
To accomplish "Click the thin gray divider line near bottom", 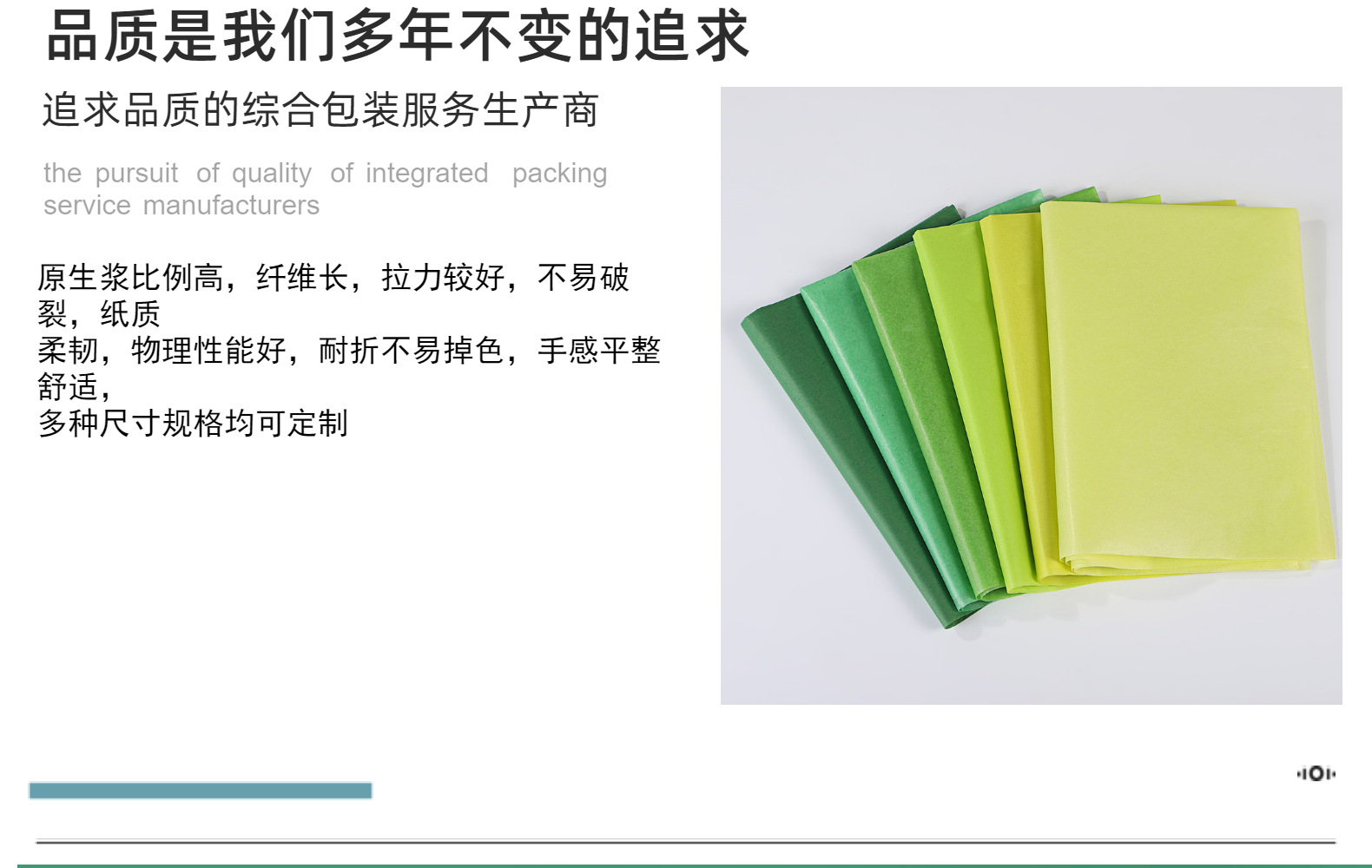I will [685, 841].
